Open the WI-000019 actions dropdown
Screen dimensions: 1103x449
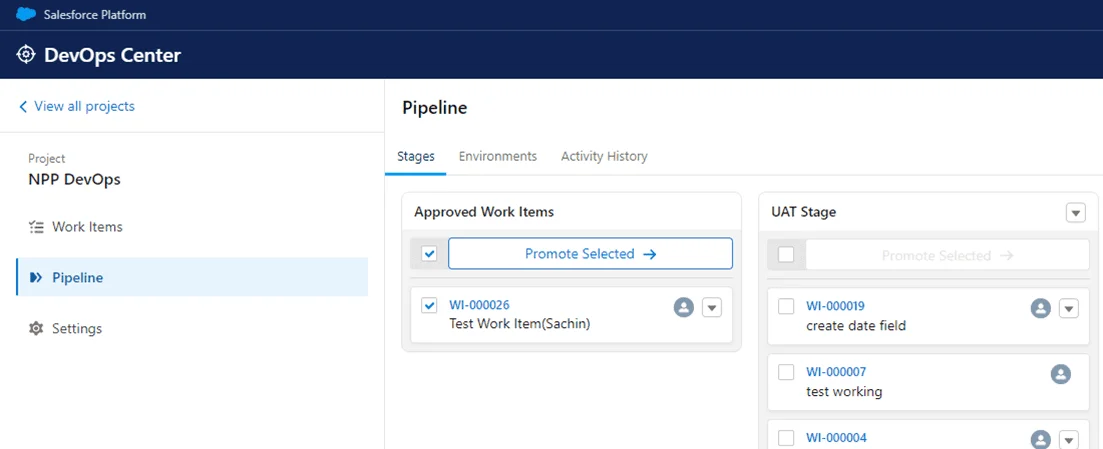coord(1069,308)
